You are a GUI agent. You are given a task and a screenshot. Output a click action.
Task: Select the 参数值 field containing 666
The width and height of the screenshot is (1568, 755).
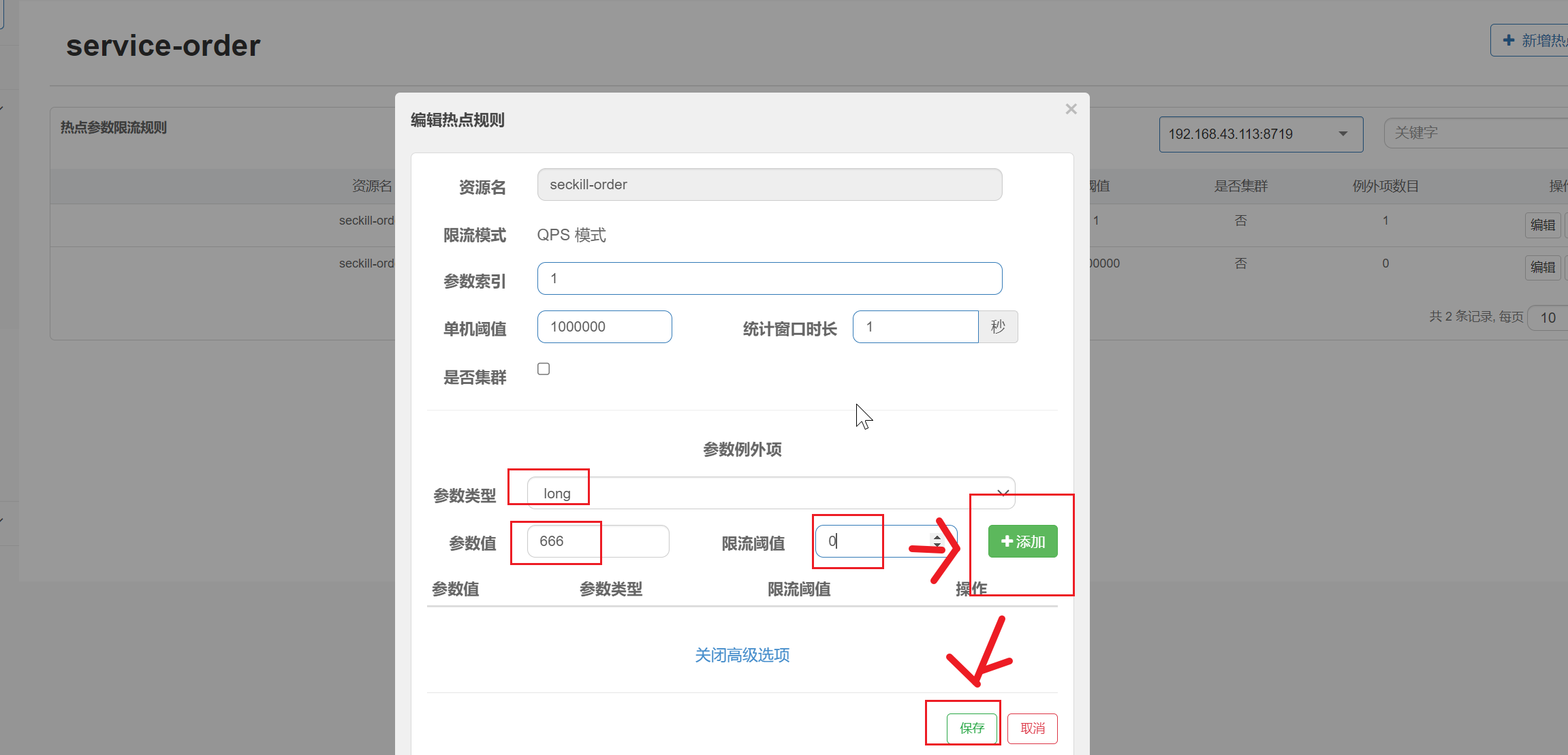(x=597, y=541)
